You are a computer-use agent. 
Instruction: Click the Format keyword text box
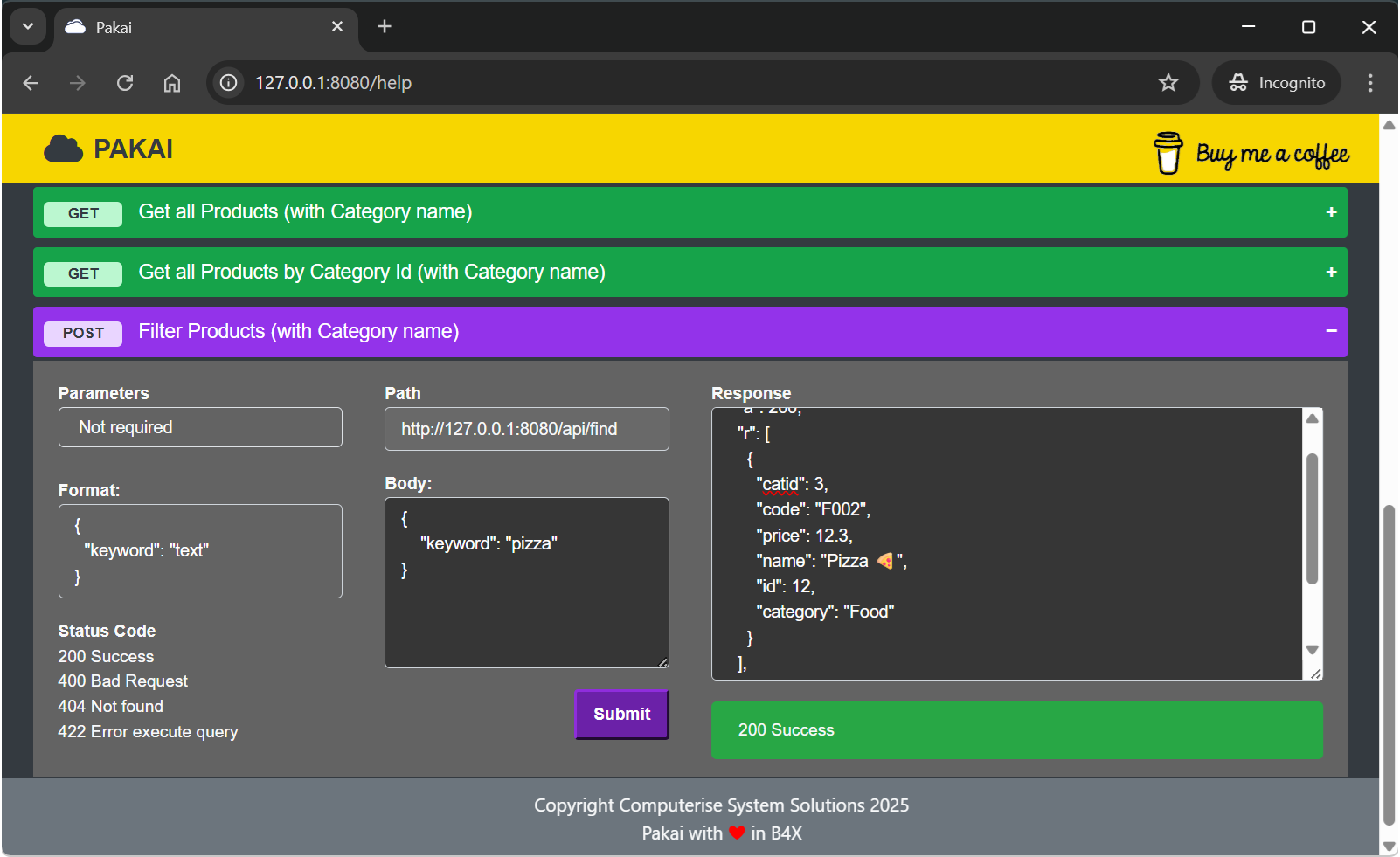pos(200,551)
